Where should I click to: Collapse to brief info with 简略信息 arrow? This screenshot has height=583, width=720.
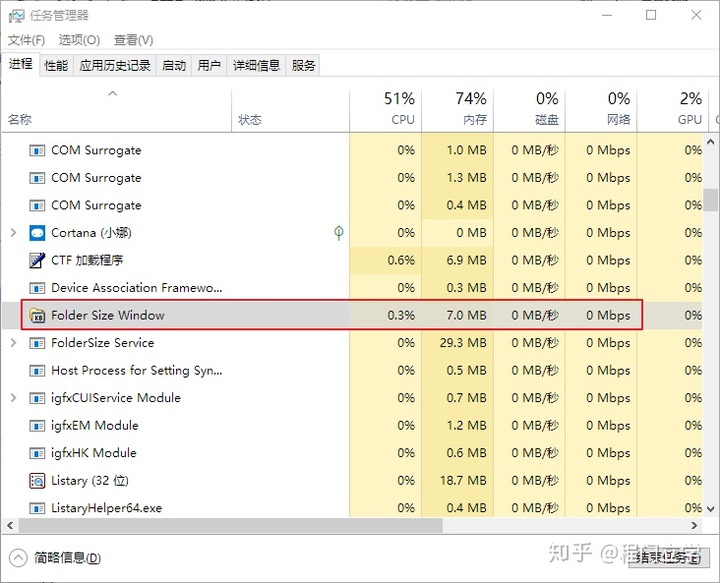pyautogui.click(x=18, y=558)
